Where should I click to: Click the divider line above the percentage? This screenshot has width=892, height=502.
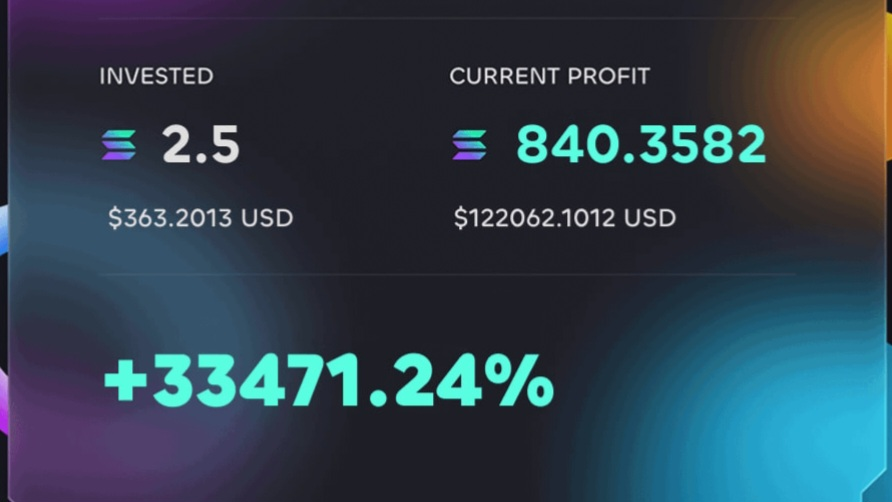pyautogui.click(x=448, y=275)
